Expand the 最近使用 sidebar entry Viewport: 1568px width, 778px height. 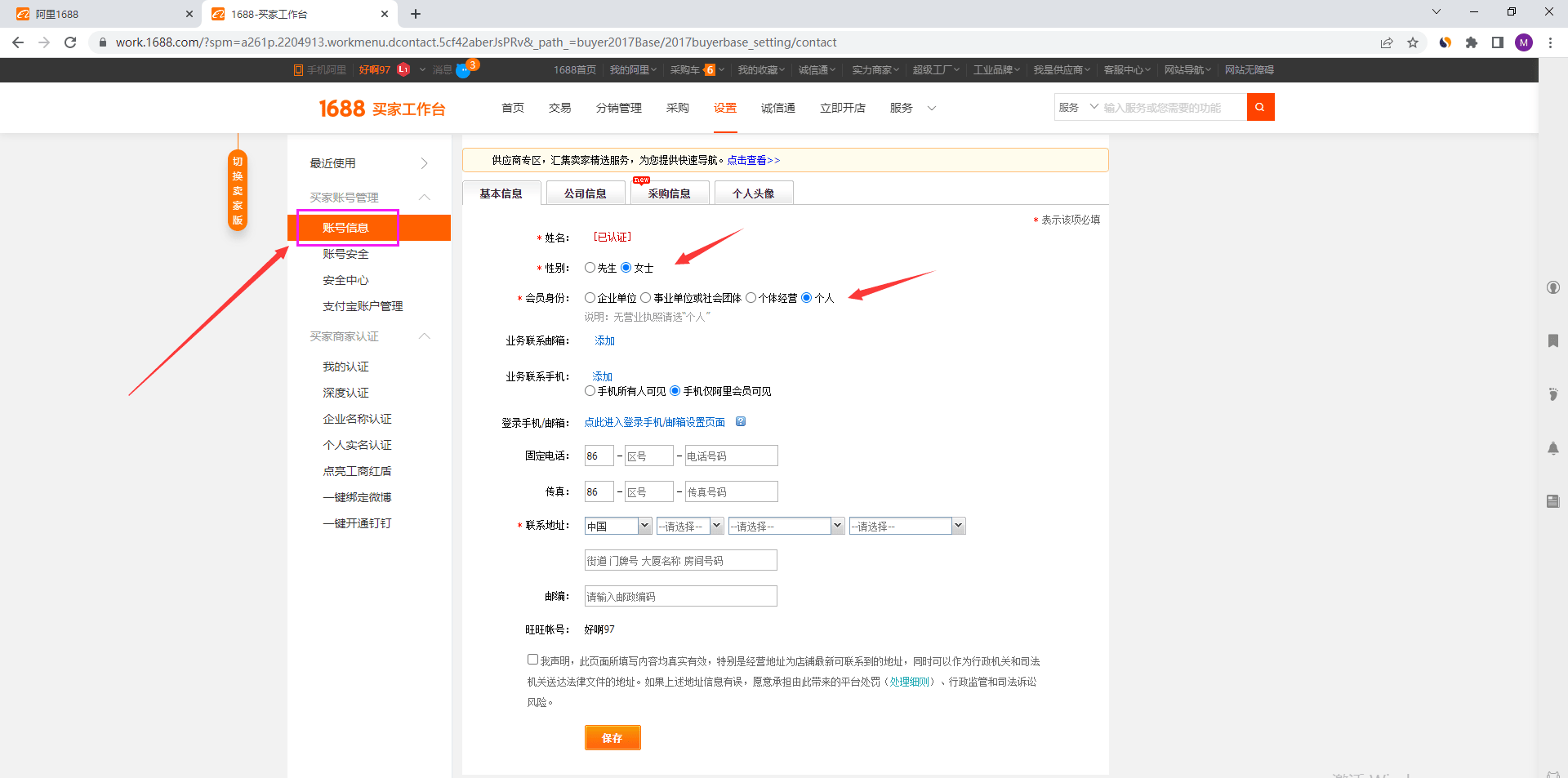coord(424,163)
